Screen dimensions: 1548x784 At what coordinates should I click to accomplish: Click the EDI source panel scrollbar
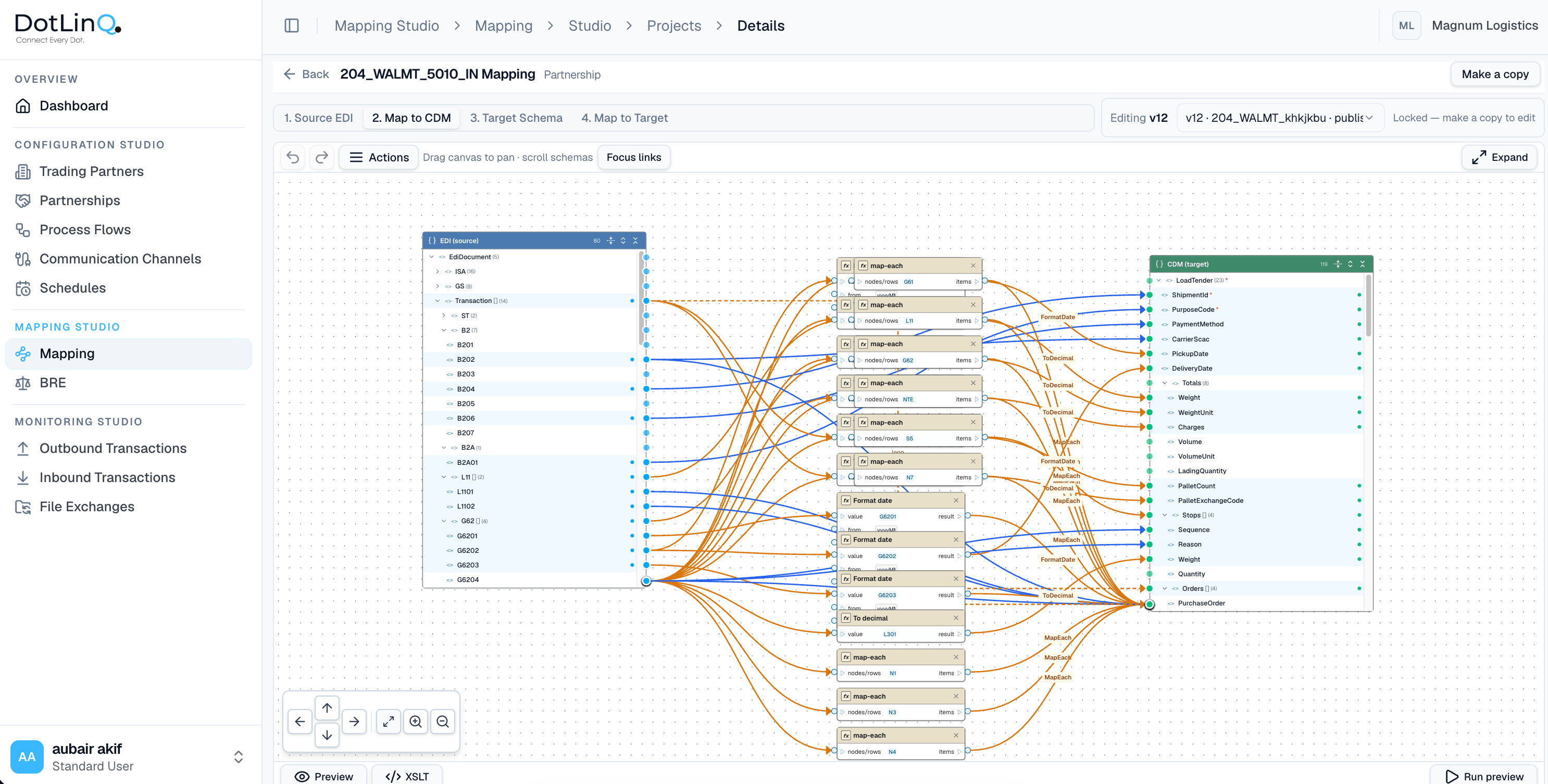pyautogui.click(x=641, y=297)
